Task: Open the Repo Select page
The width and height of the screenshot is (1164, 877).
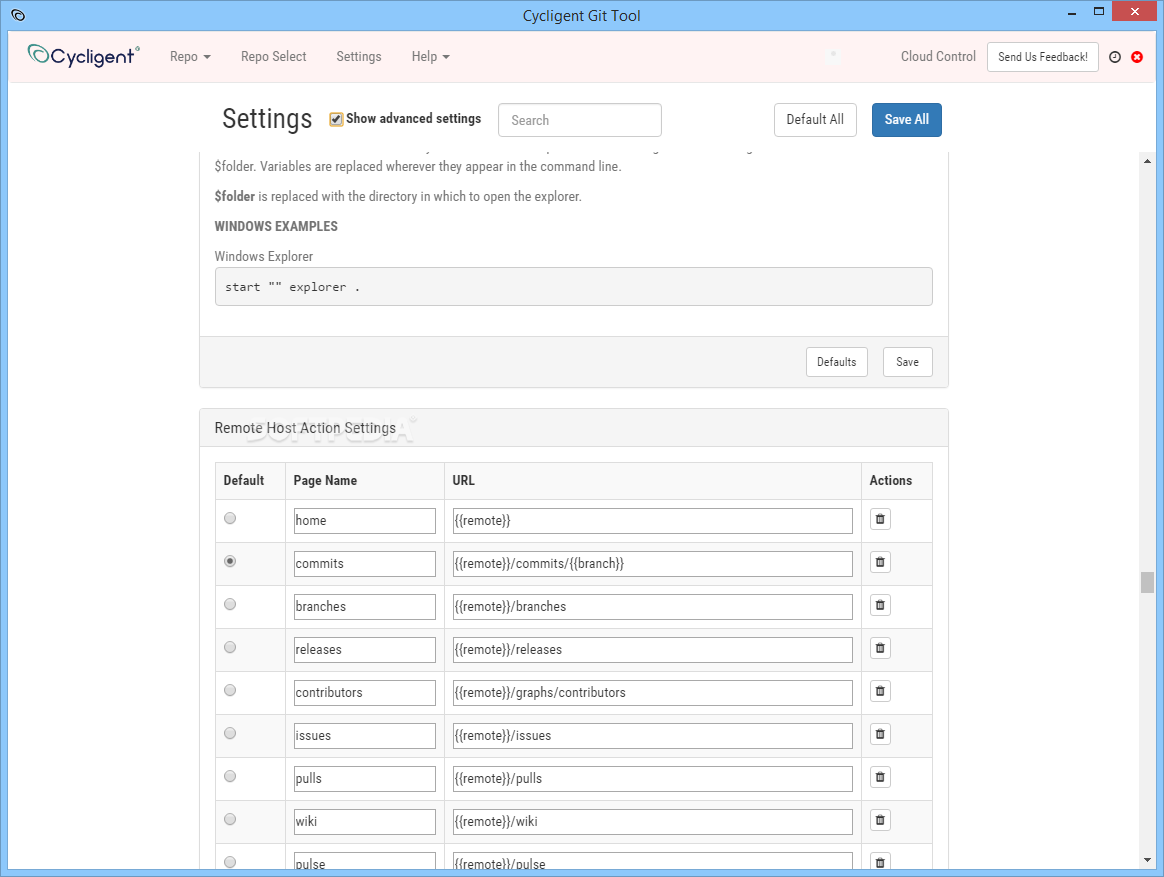Action: click(274, 57)
